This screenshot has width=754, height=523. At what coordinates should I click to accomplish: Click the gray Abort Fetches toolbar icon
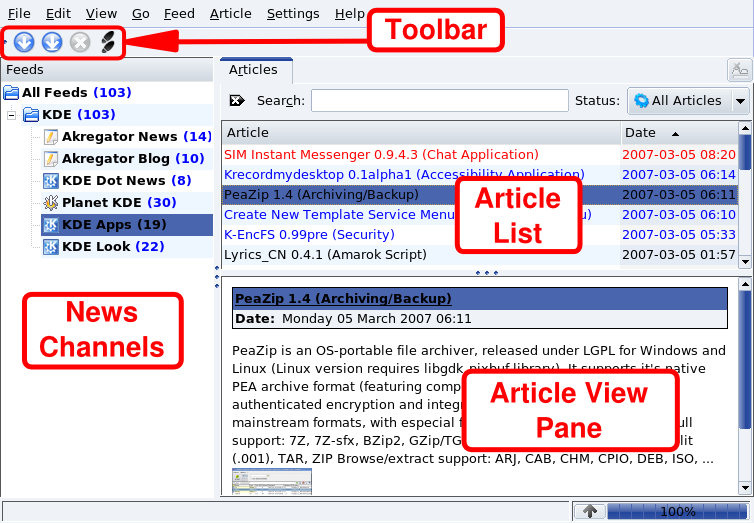click(80, 42)
